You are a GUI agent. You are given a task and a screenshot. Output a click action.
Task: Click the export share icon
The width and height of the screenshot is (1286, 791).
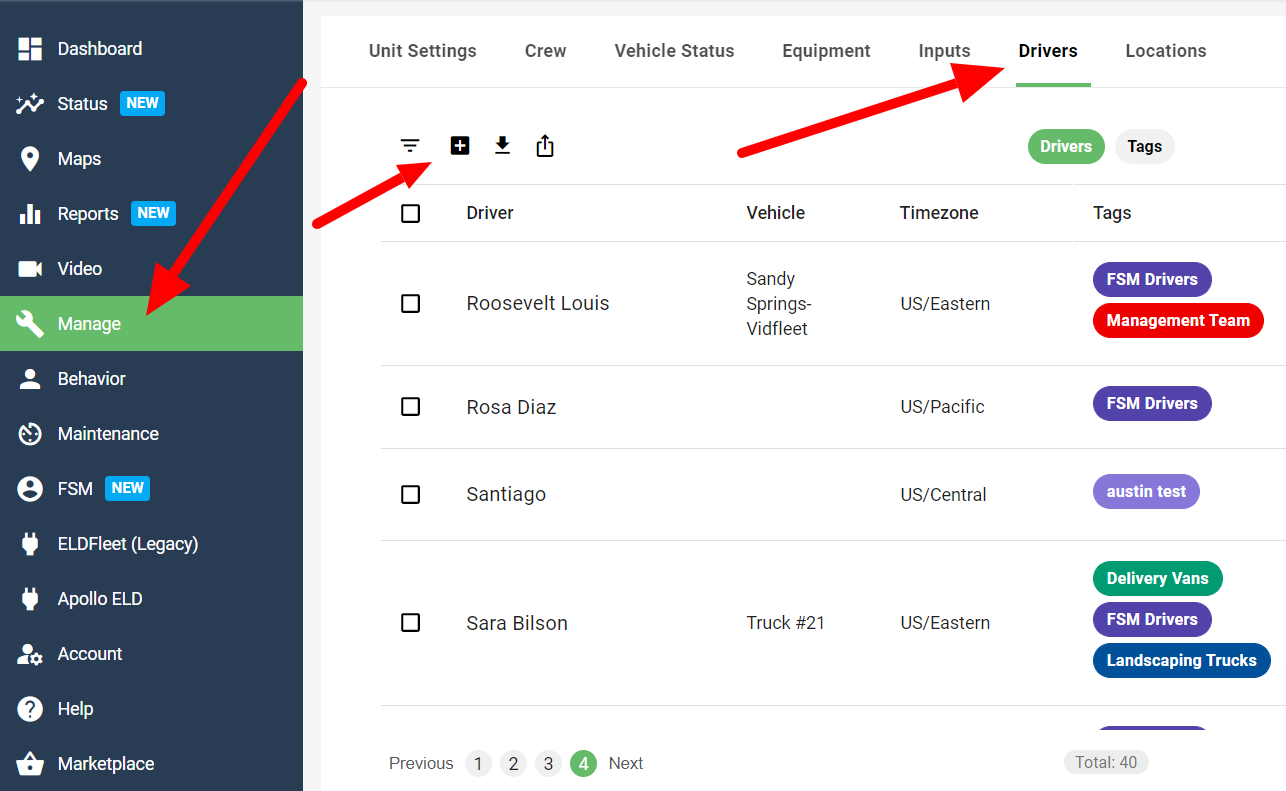545,145
